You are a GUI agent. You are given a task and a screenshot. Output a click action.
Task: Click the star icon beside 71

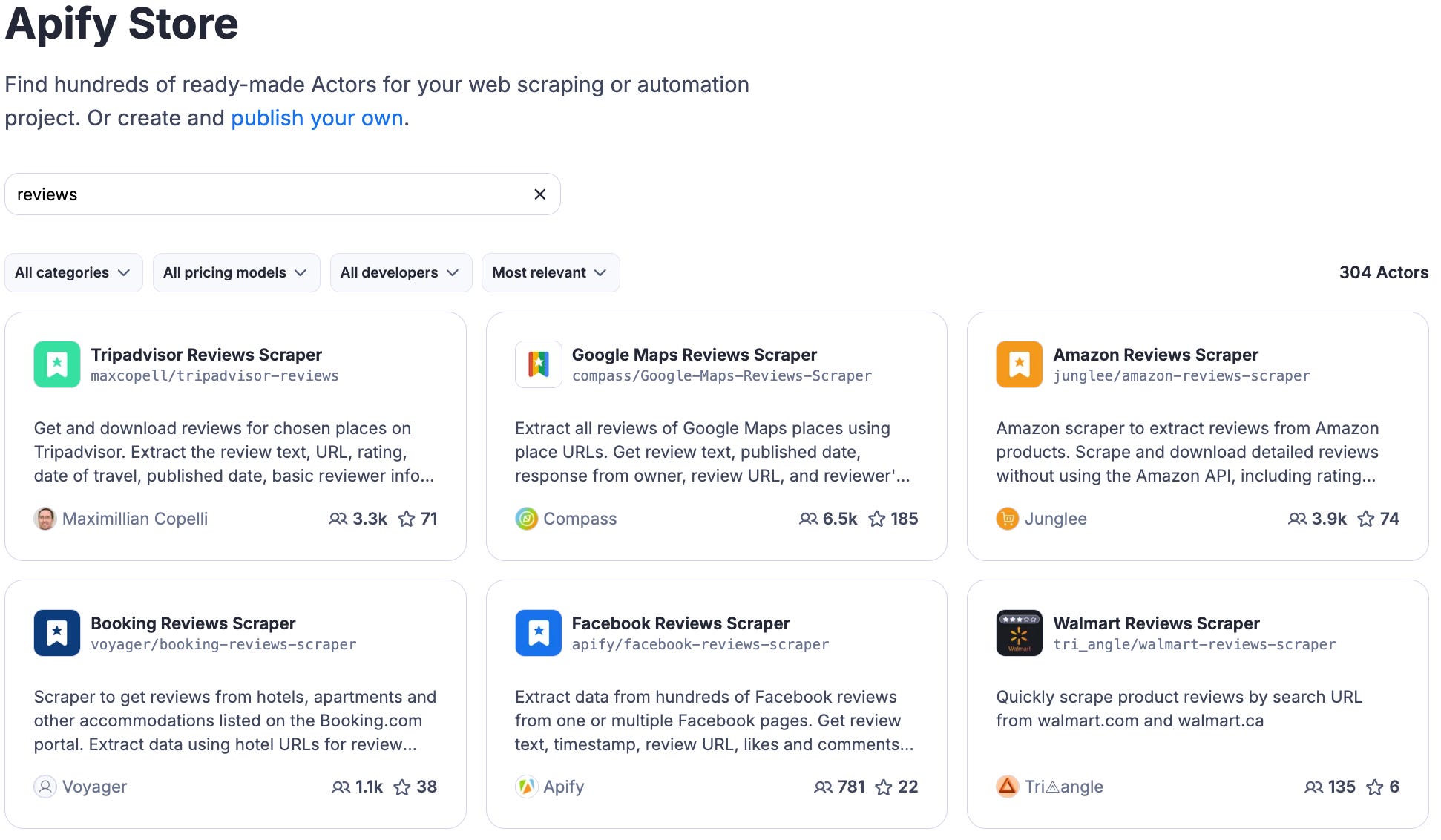point(407,519)
